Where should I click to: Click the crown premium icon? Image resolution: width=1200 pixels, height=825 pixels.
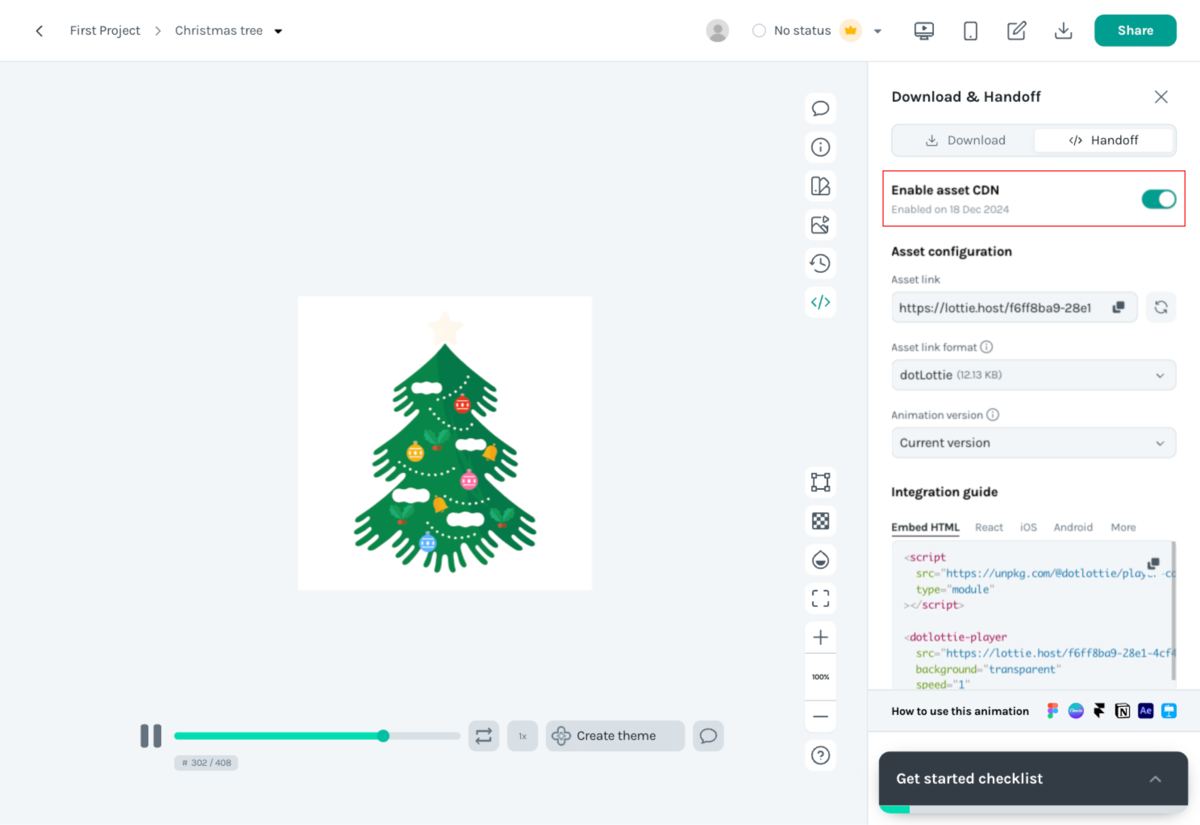click(851, 30)
